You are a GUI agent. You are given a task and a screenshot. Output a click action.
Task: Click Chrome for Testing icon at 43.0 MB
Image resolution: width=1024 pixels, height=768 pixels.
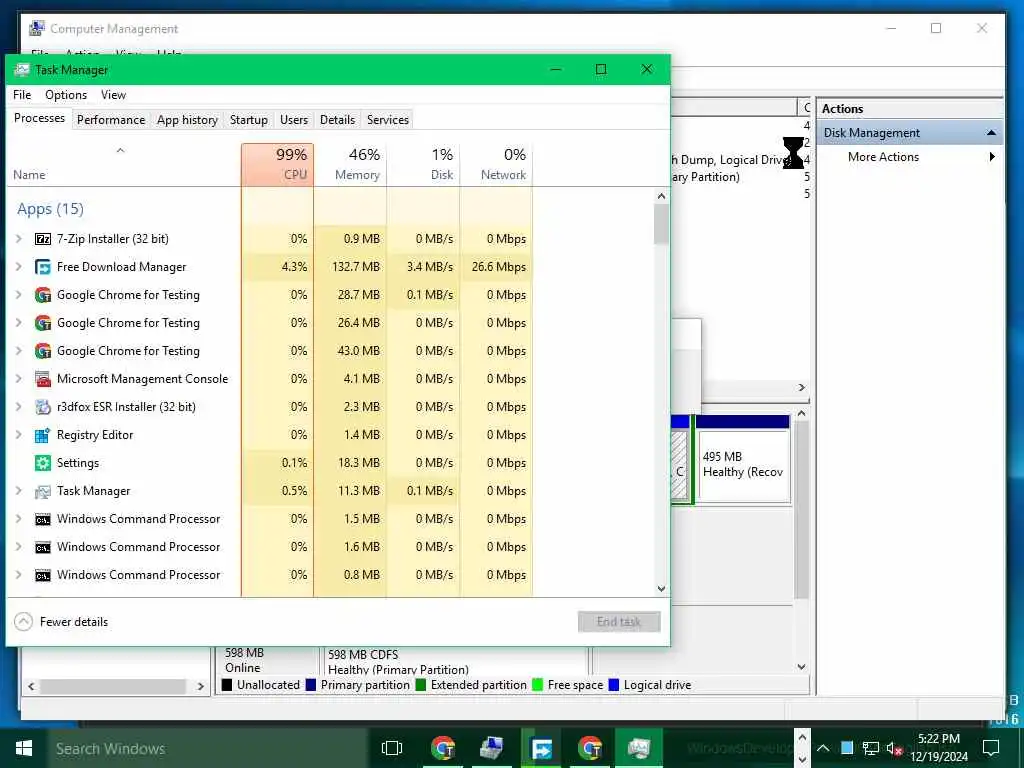click(43, 351)
